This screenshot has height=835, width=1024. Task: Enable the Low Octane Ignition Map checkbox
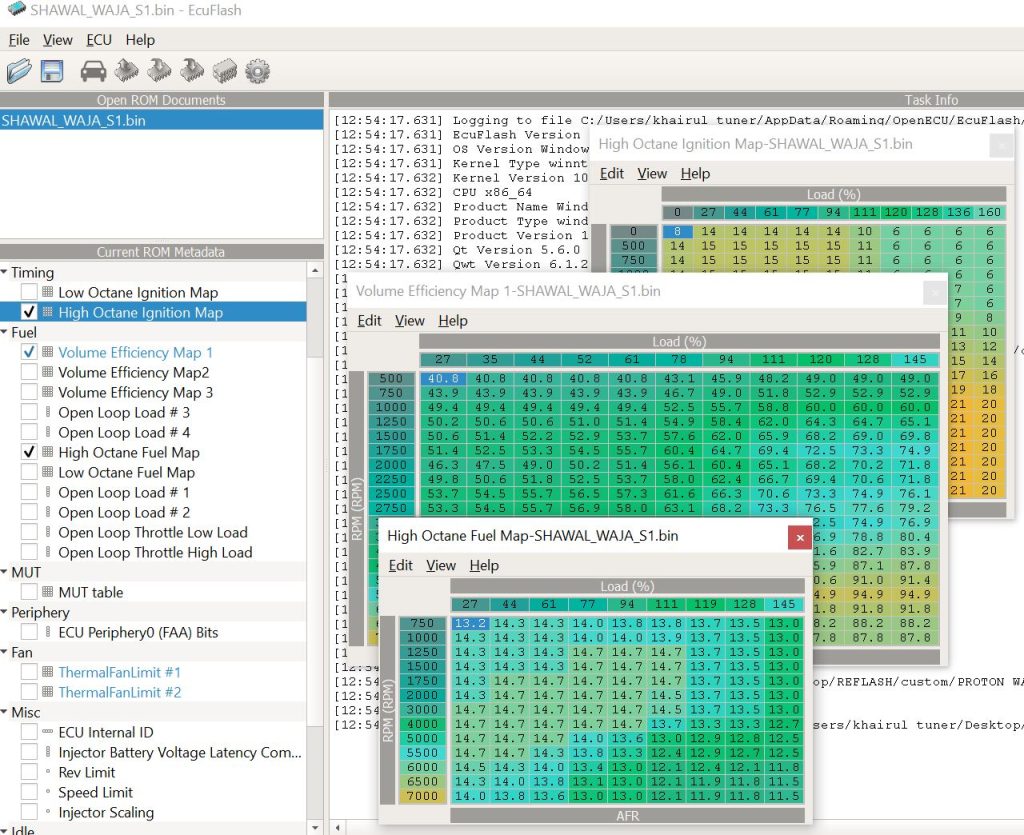(29, 292)
